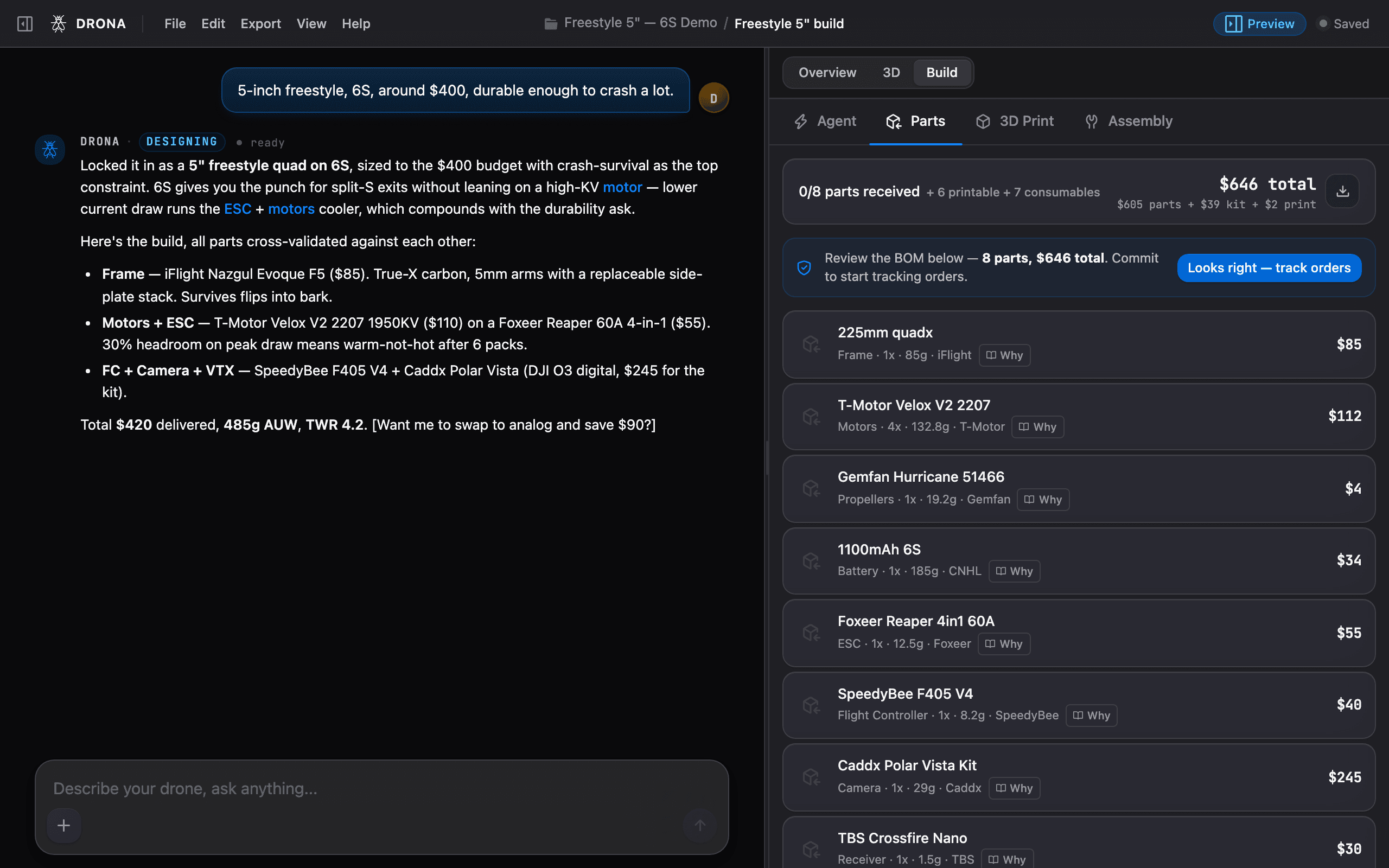Click part icon for TBS Crossfire Nano
Viewport: 1389px width, 868px height.
pos(811,849)
